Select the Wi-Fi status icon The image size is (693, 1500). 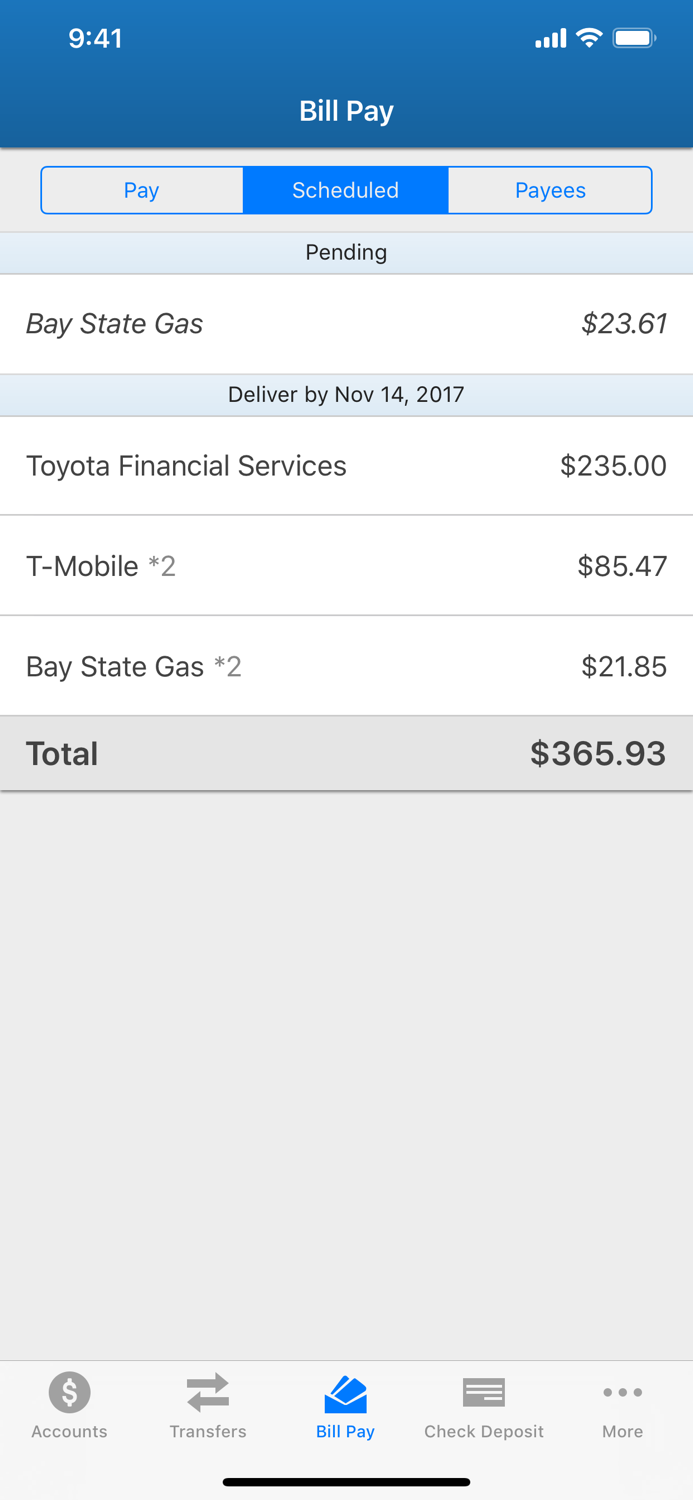[588, 38]
